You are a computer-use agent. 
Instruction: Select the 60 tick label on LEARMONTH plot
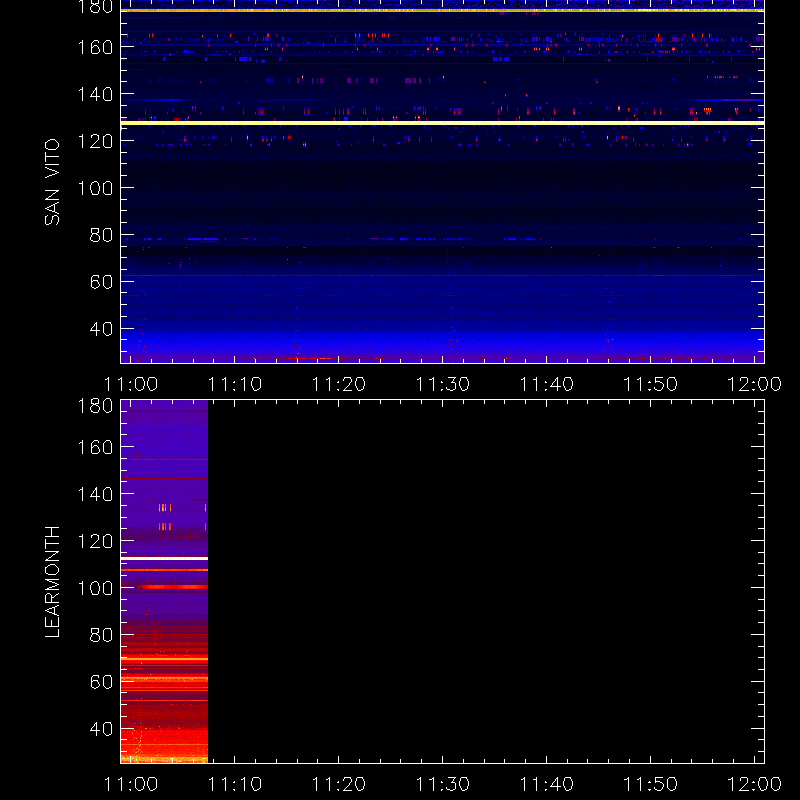click(x=101, y=682)
